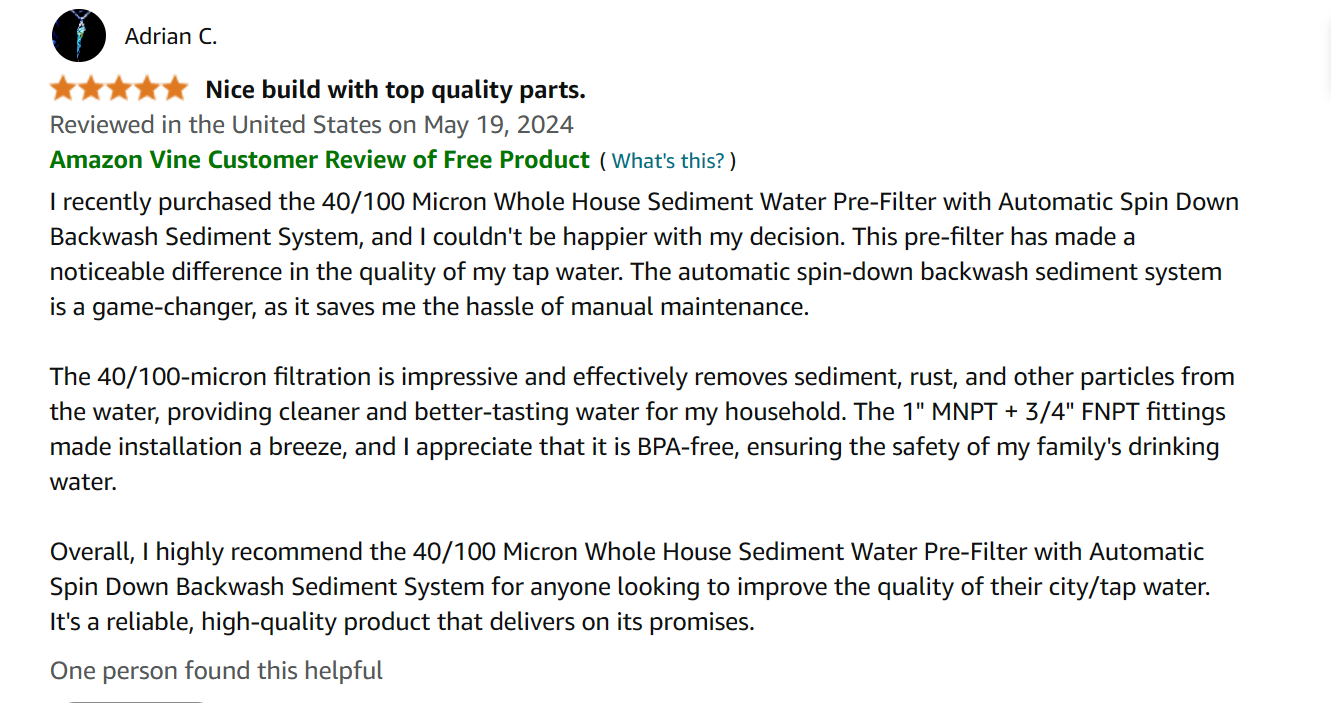Open review title 'Nice build with top quality parts.'
Viewport: 1331px width, 703px height.
pyautogui.click(x=396, y=90)
